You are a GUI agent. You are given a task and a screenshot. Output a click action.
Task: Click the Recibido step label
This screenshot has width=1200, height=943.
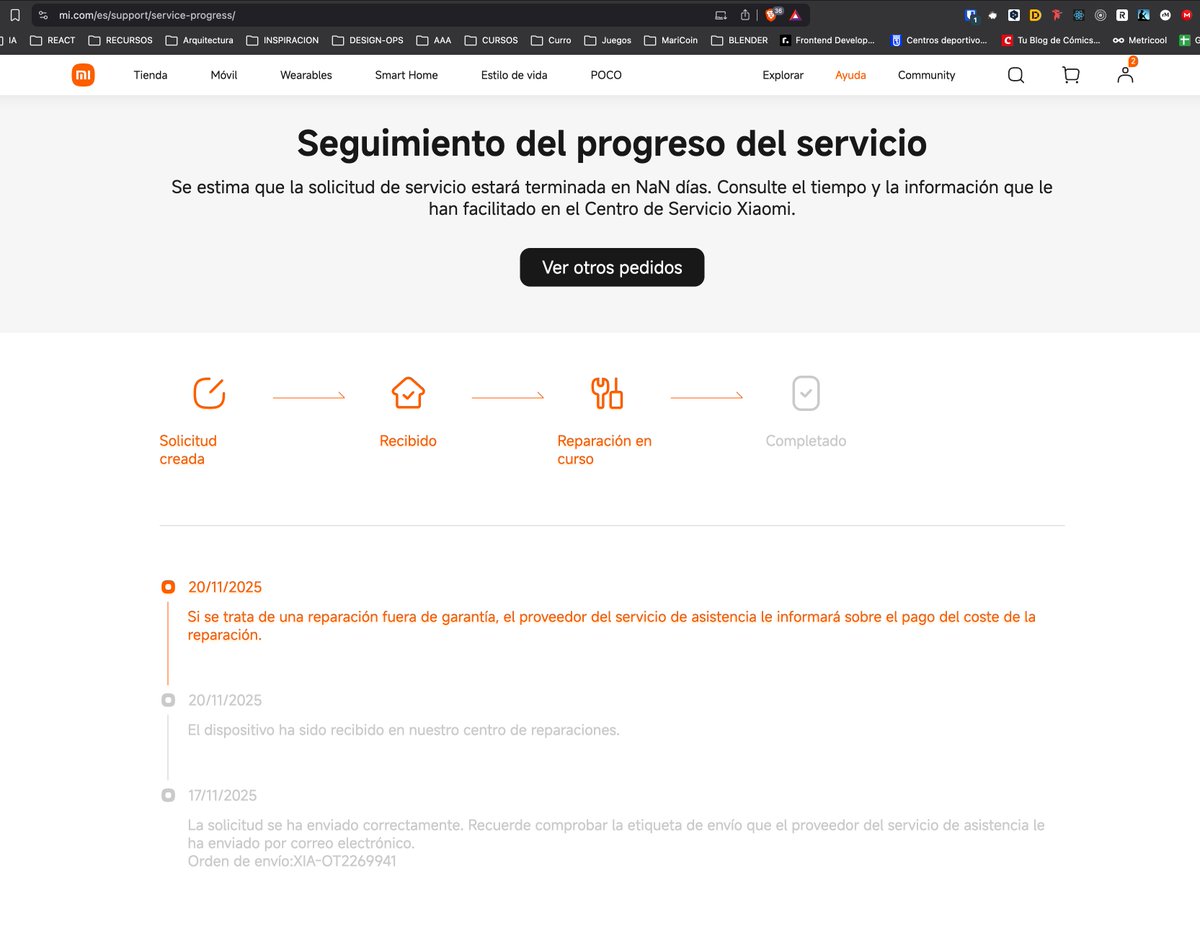408,441
